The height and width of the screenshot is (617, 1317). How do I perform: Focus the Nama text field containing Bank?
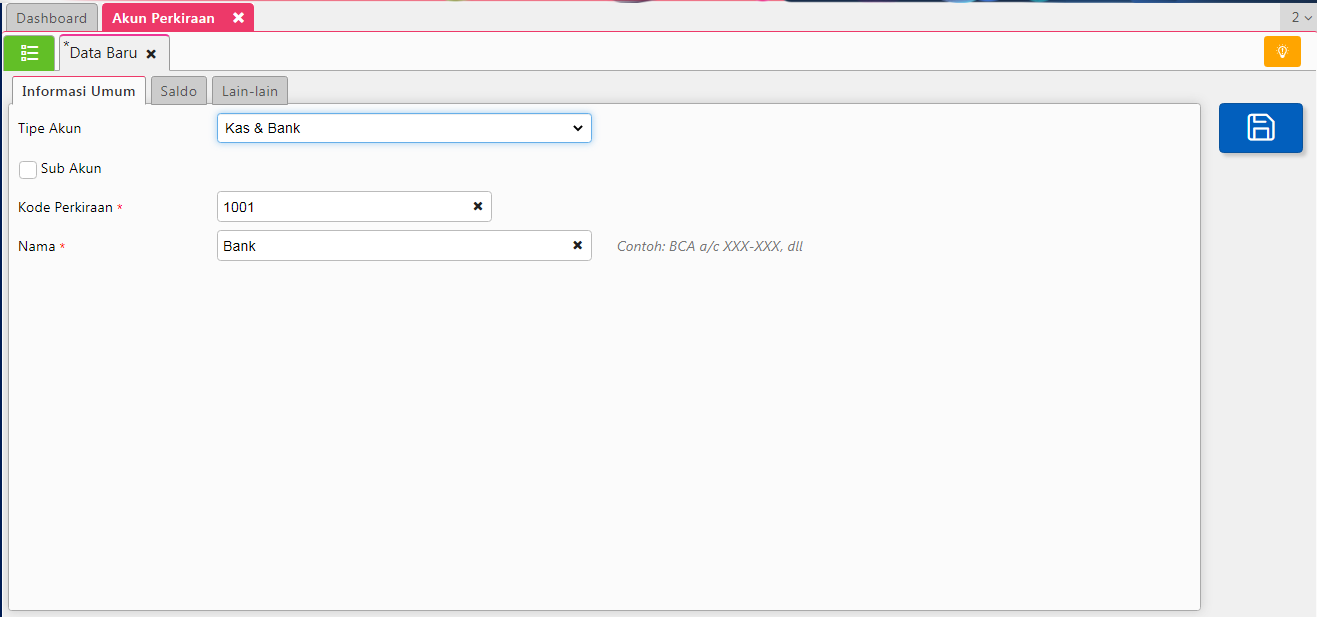pyautogui.click(x=390, y=246)
